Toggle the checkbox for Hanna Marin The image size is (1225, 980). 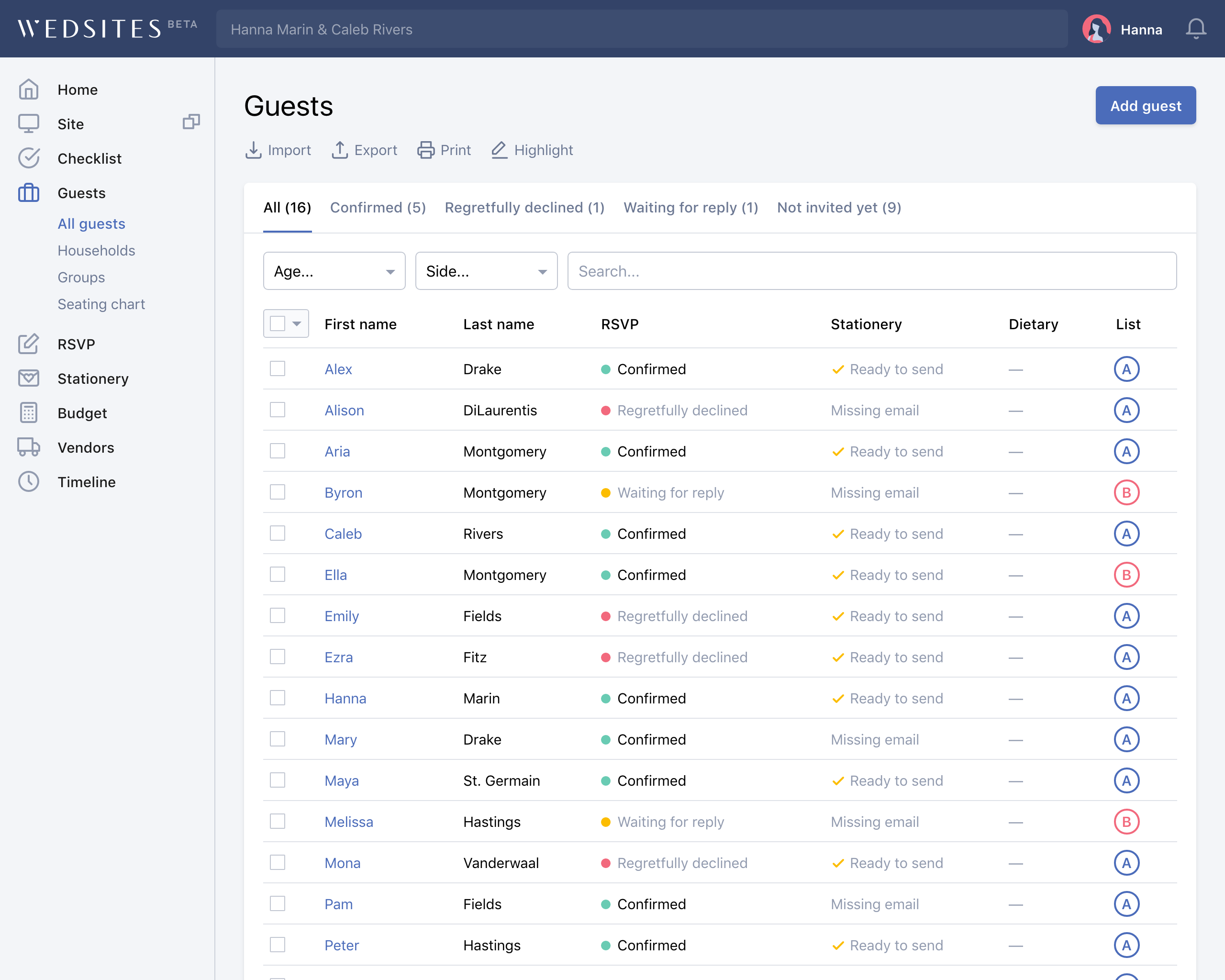[x=277, y=698]
